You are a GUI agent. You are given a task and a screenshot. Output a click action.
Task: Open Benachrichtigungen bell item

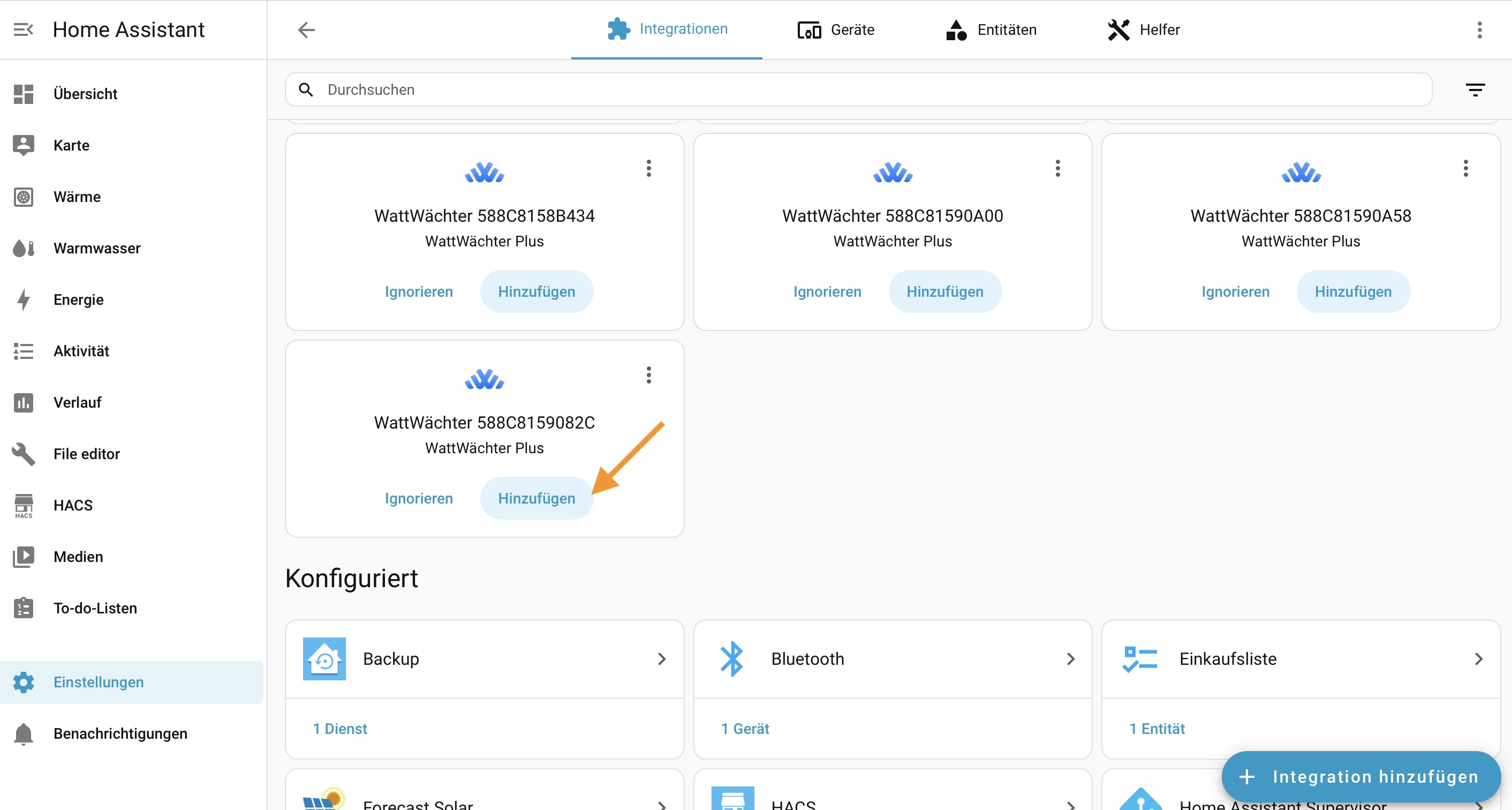coord(120,733)
